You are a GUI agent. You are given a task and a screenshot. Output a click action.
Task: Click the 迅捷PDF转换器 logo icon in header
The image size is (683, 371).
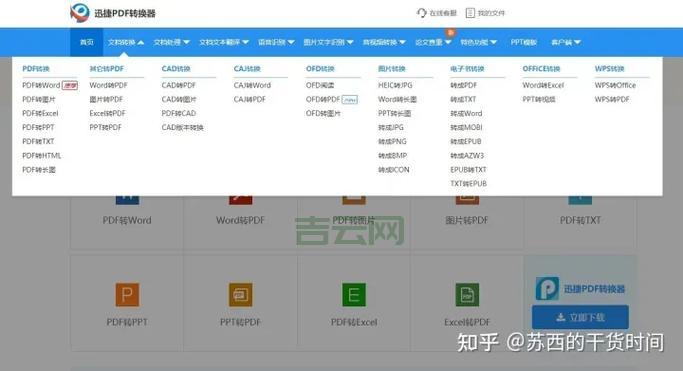pos(80,13)
